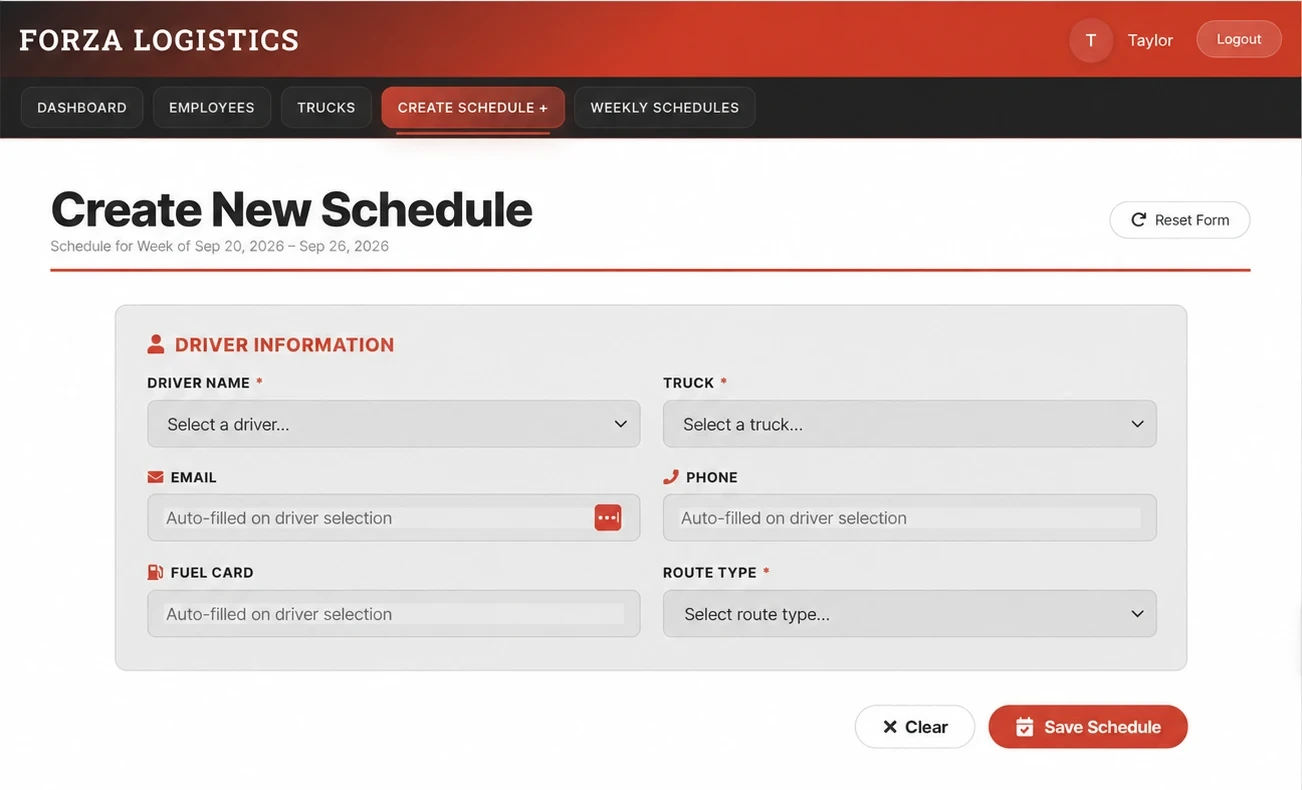Click the ROUTE TYPE field label
1302x790 pixels.
point(710,573)
